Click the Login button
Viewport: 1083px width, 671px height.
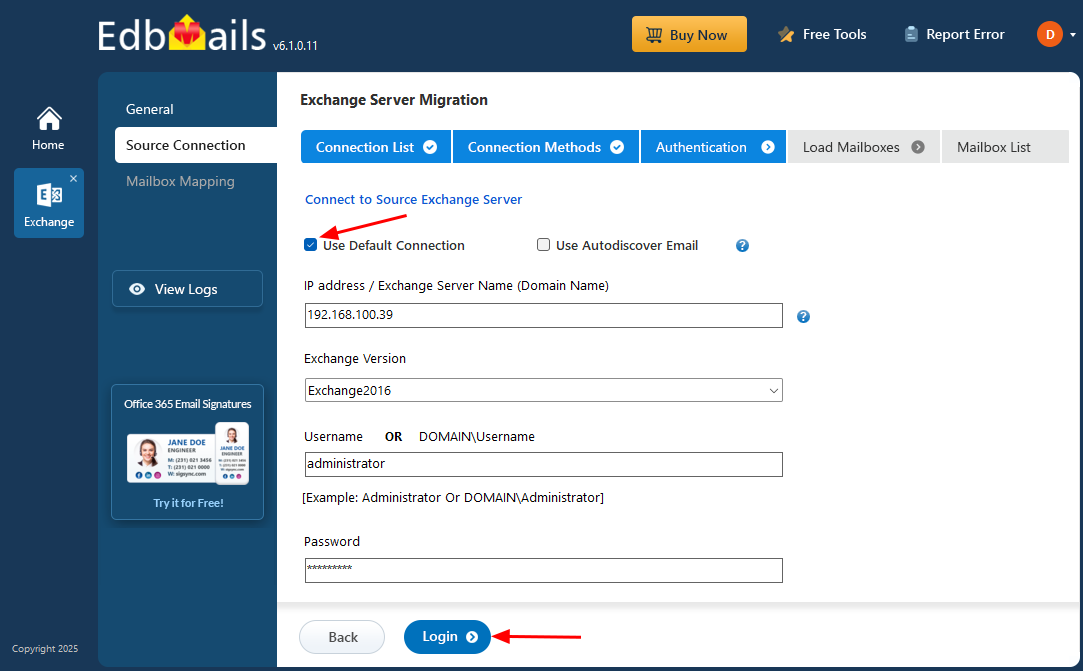tap(447, 637)
